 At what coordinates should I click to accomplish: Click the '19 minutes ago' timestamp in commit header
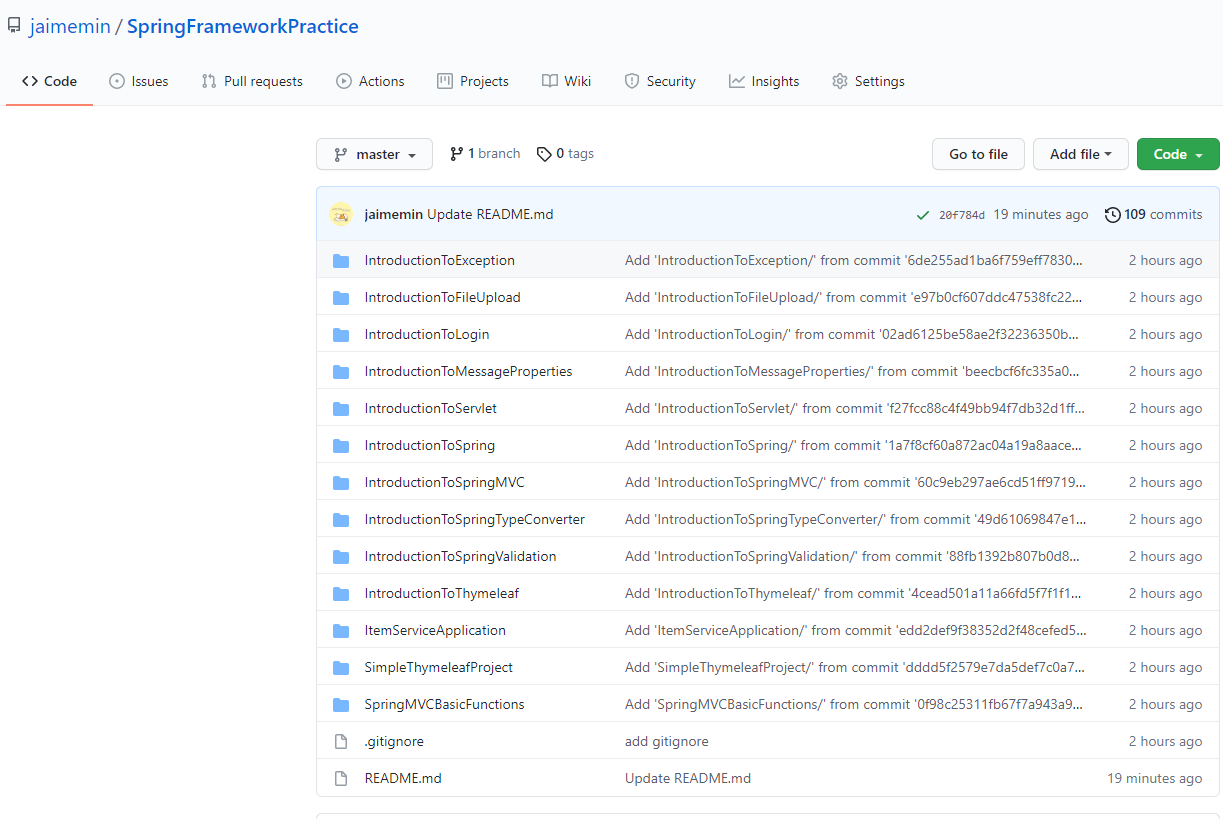[1041, 215]
